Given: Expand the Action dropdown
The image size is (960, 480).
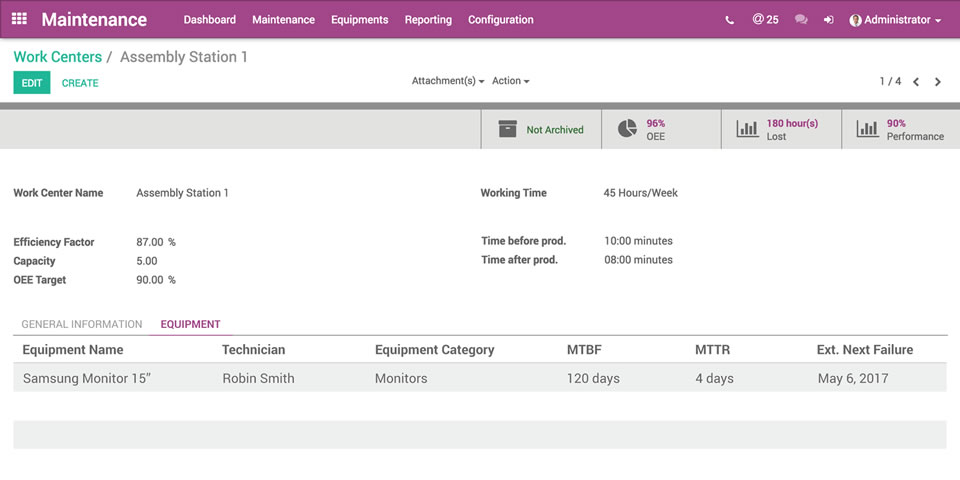Looking at the screenshot, I should [x=510, y=81].
